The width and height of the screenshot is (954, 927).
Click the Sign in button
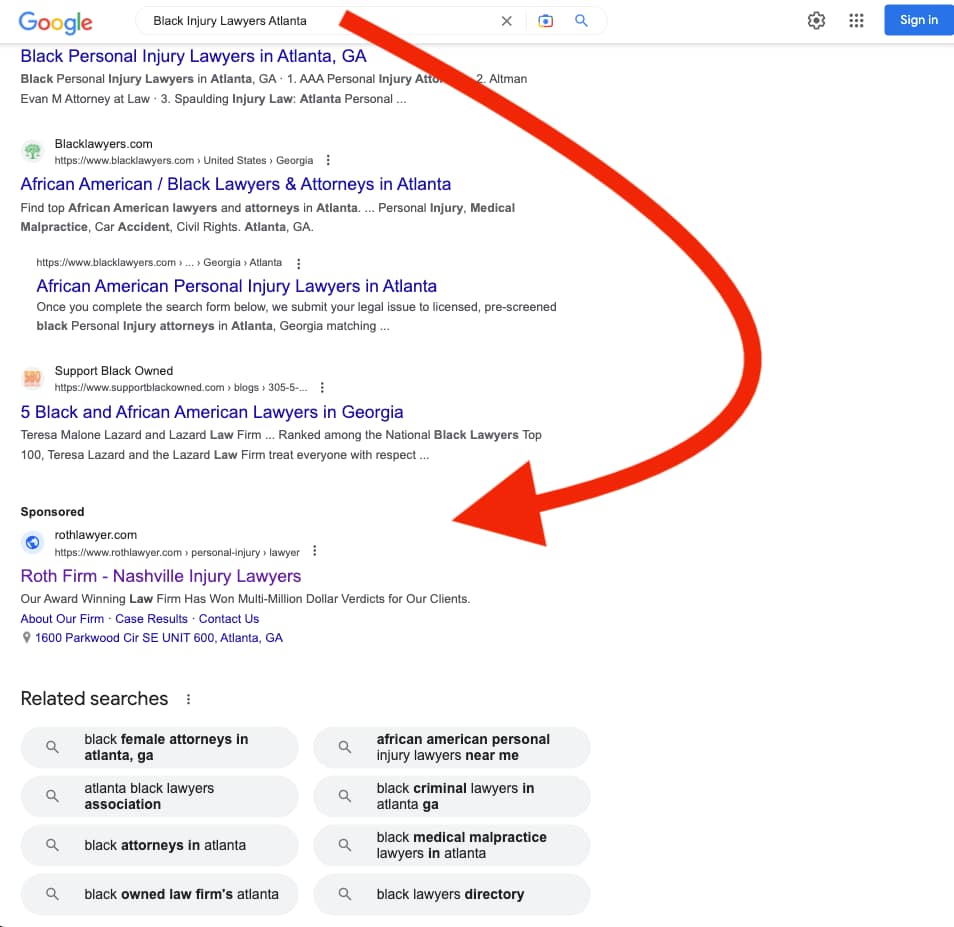pos(919,20)
